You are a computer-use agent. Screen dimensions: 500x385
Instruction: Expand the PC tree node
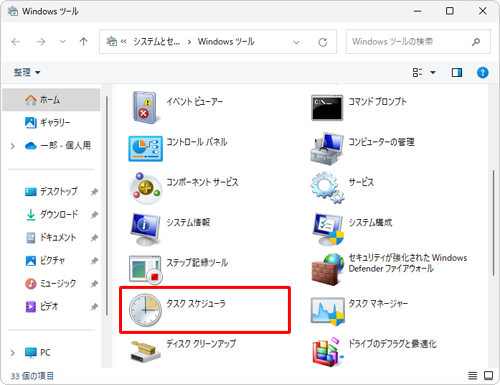(x=13, y=353)
